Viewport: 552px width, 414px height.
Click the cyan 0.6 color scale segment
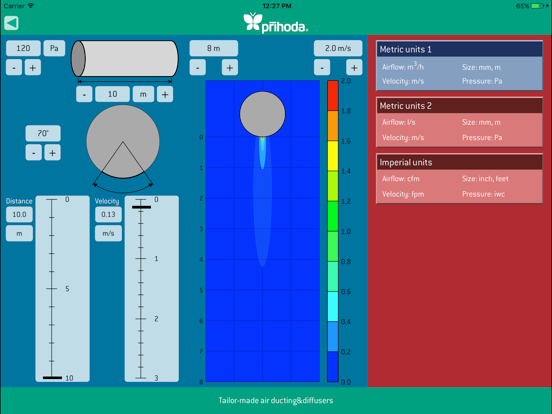point(333,306)
